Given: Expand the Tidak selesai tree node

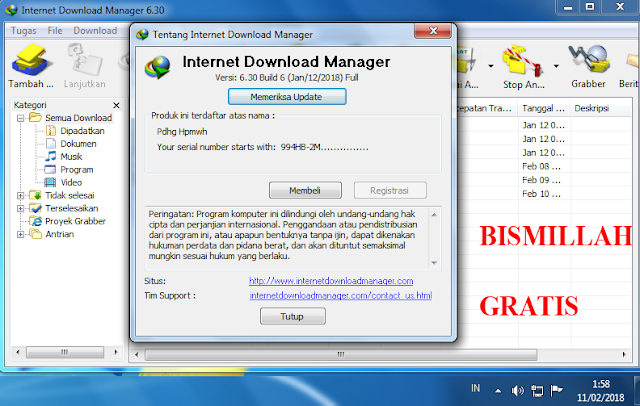Looking at the screenshot, I should pos(20,195).
